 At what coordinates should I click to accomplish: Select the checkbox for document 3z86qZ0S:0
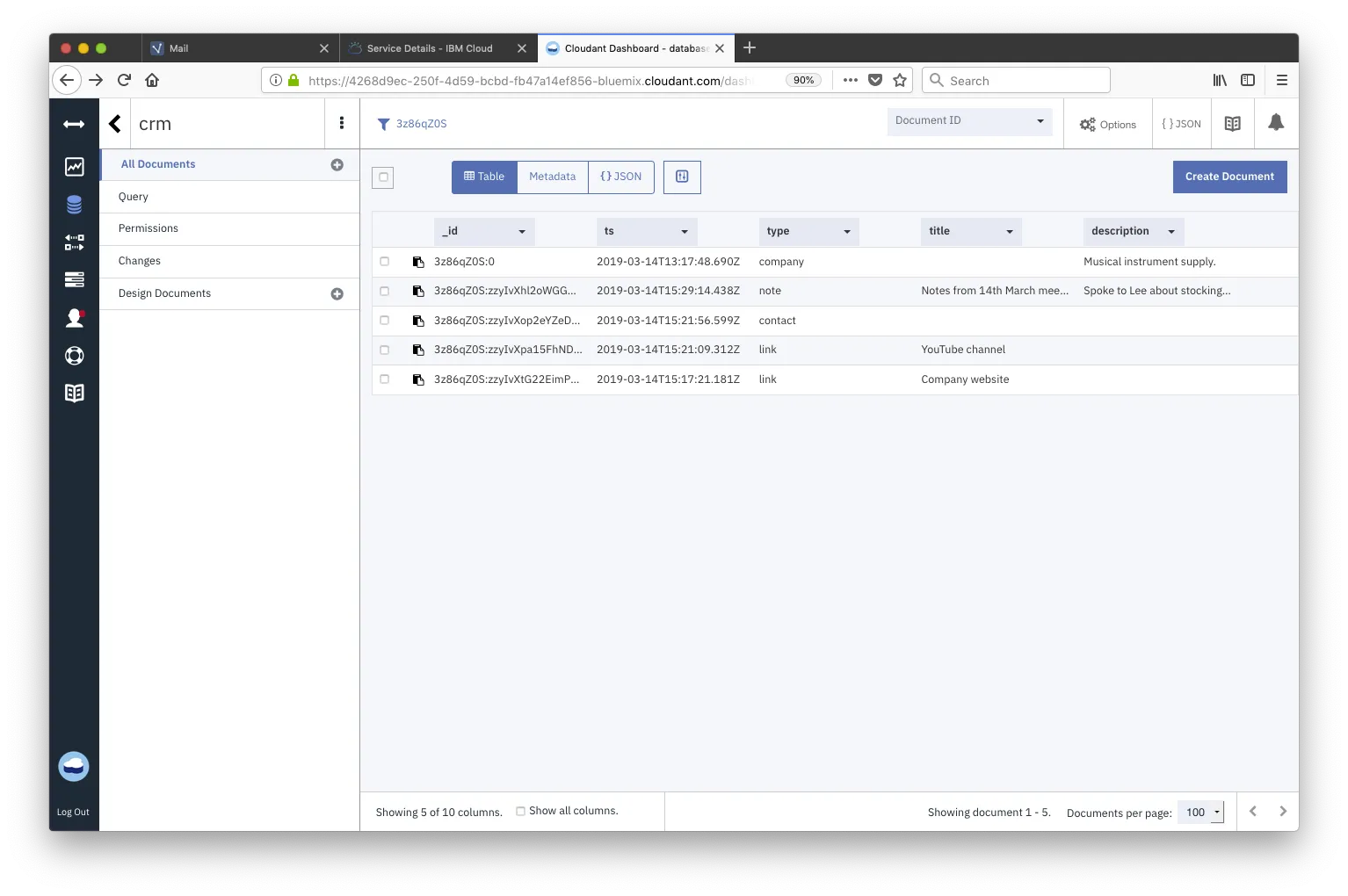coord(384,262)
